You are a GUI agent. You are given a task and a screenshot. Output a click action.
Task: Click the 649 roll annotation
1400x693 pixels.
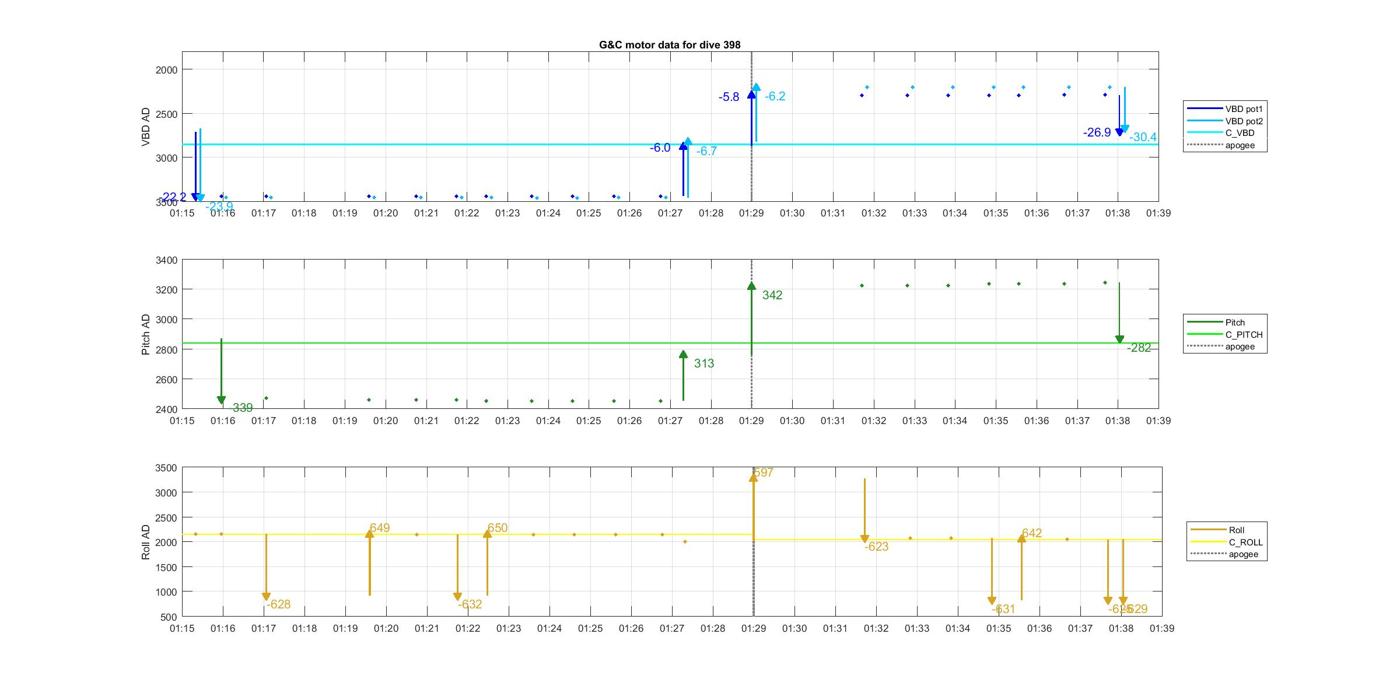click(x=380, y=528)
